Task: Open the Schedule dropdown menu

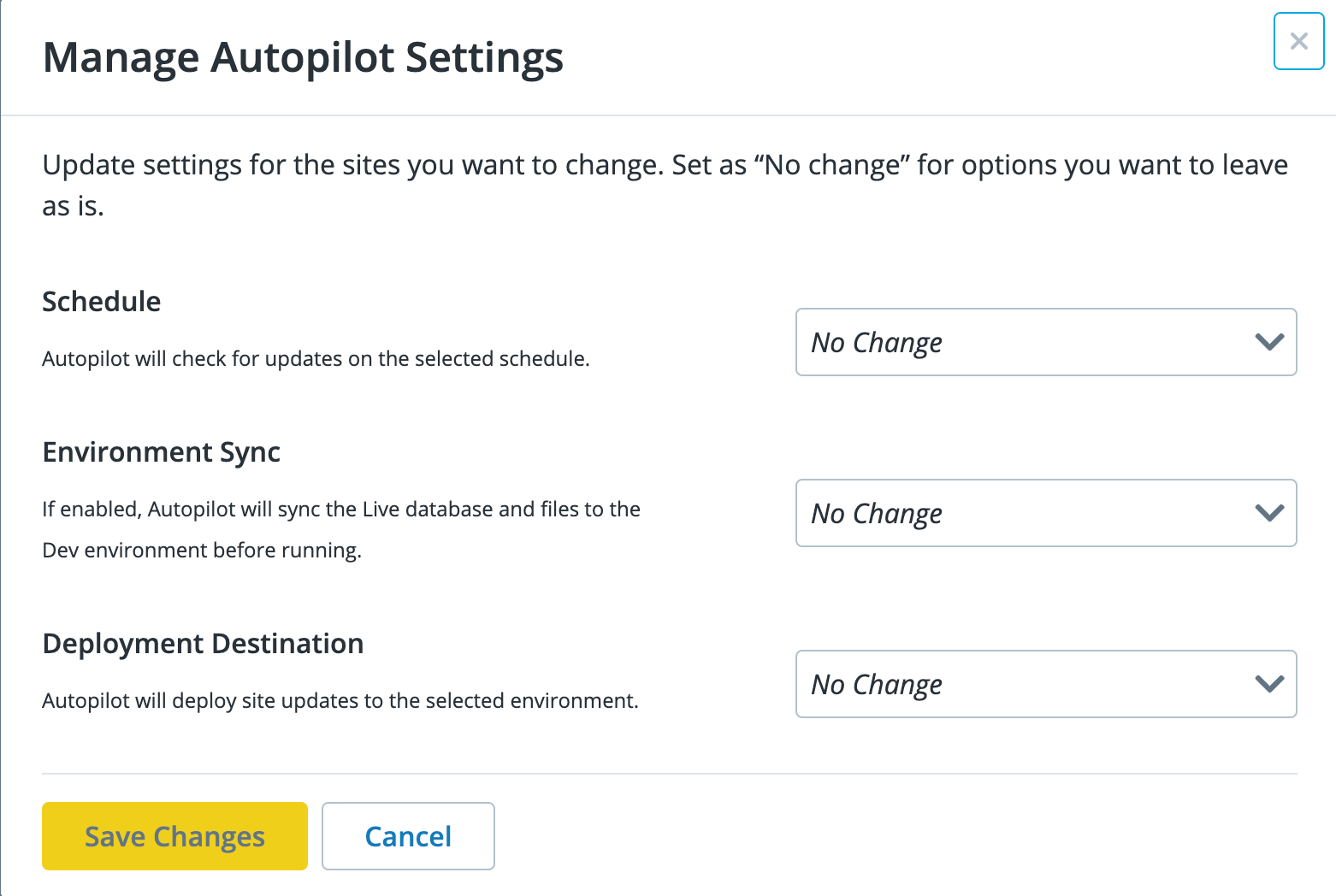Action: [x=1045, y=342]
